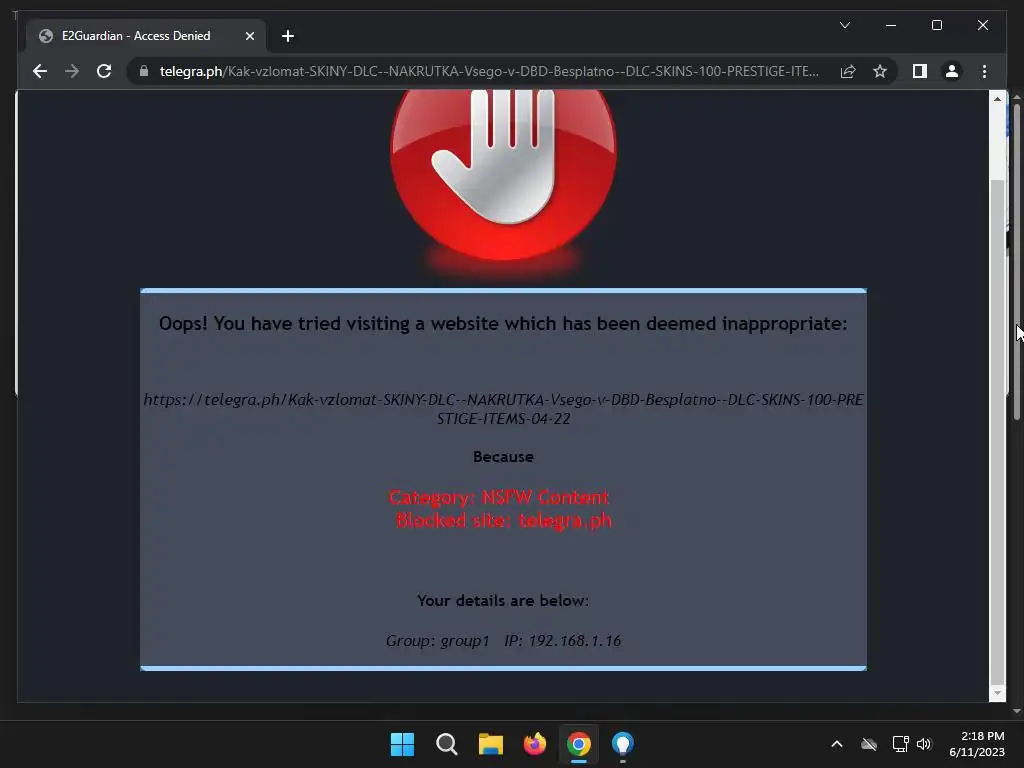
Task: Open the clock showing 2:18 PM
Action: tap(977, 744)
